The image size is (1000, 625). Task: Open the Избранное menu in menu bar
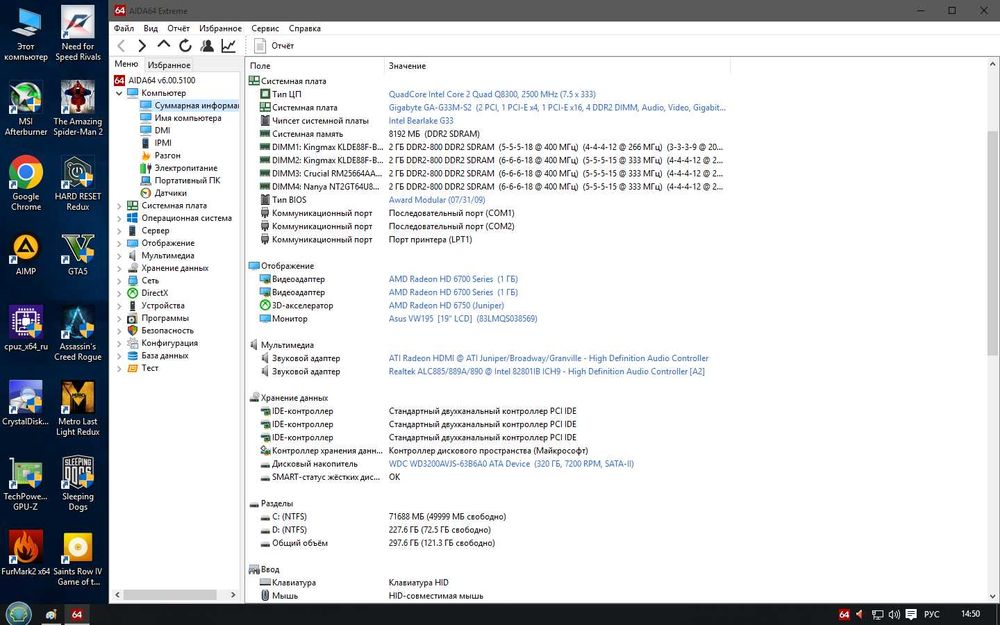click(x=220, y=28)
